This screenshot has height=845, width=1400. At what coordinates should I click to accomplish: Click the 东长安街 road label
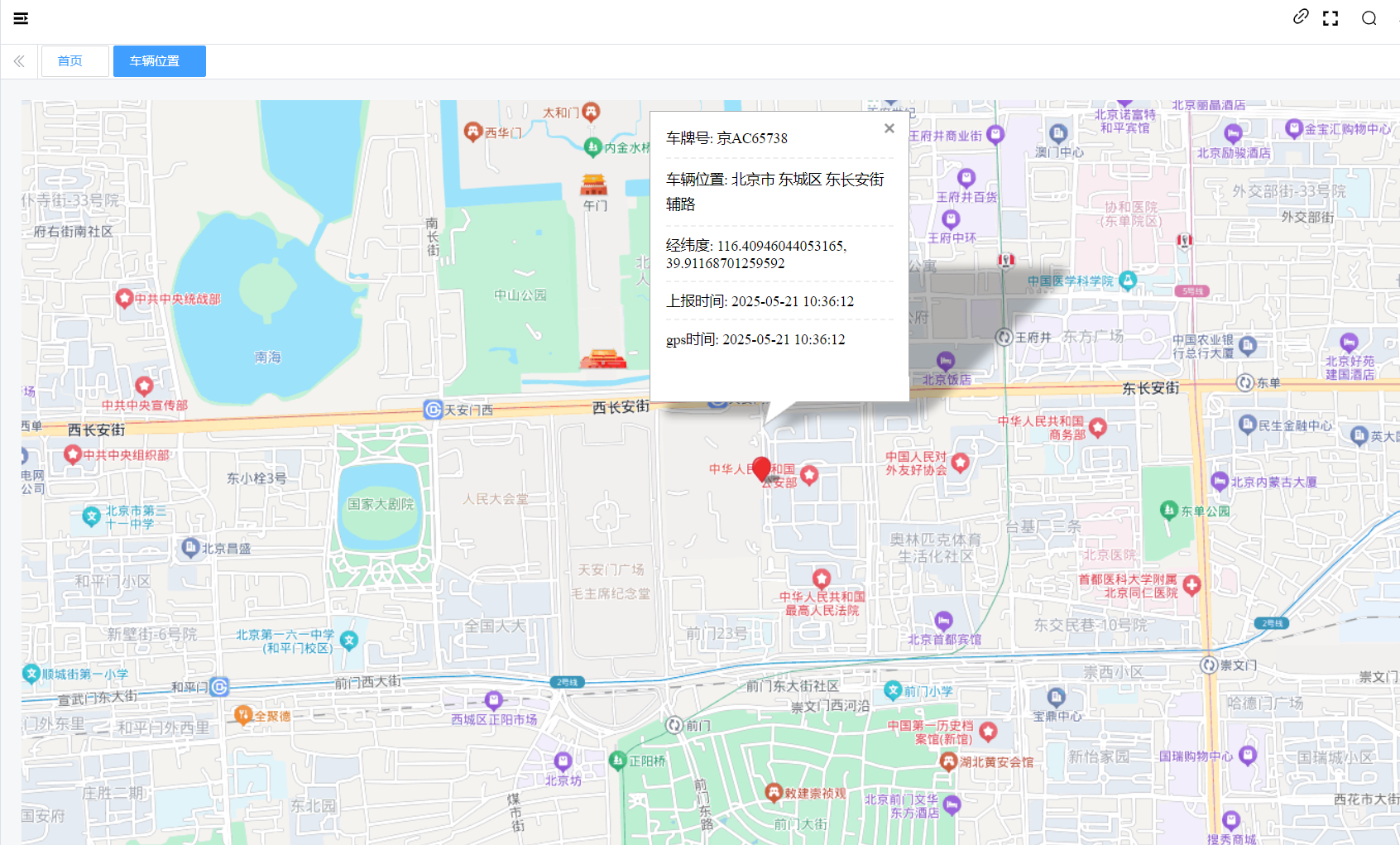pos(1151,388)
